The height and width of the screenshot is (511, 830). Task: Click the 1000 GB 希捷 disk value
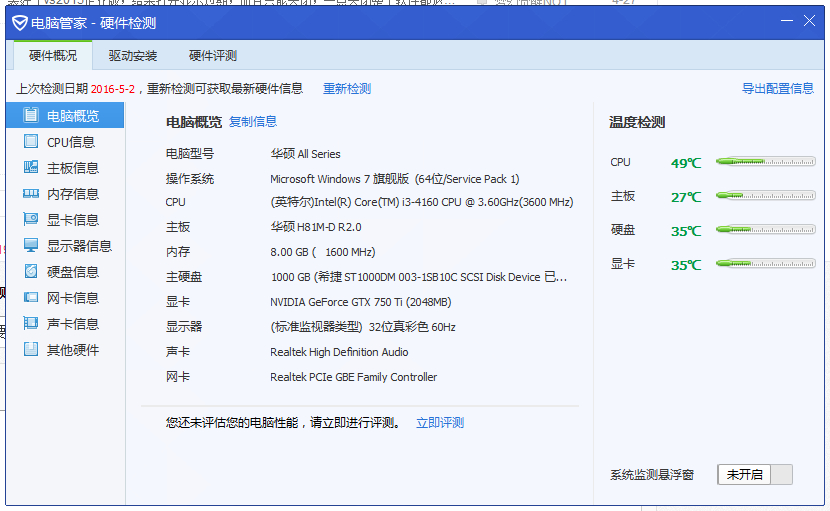tap(419, 277)
